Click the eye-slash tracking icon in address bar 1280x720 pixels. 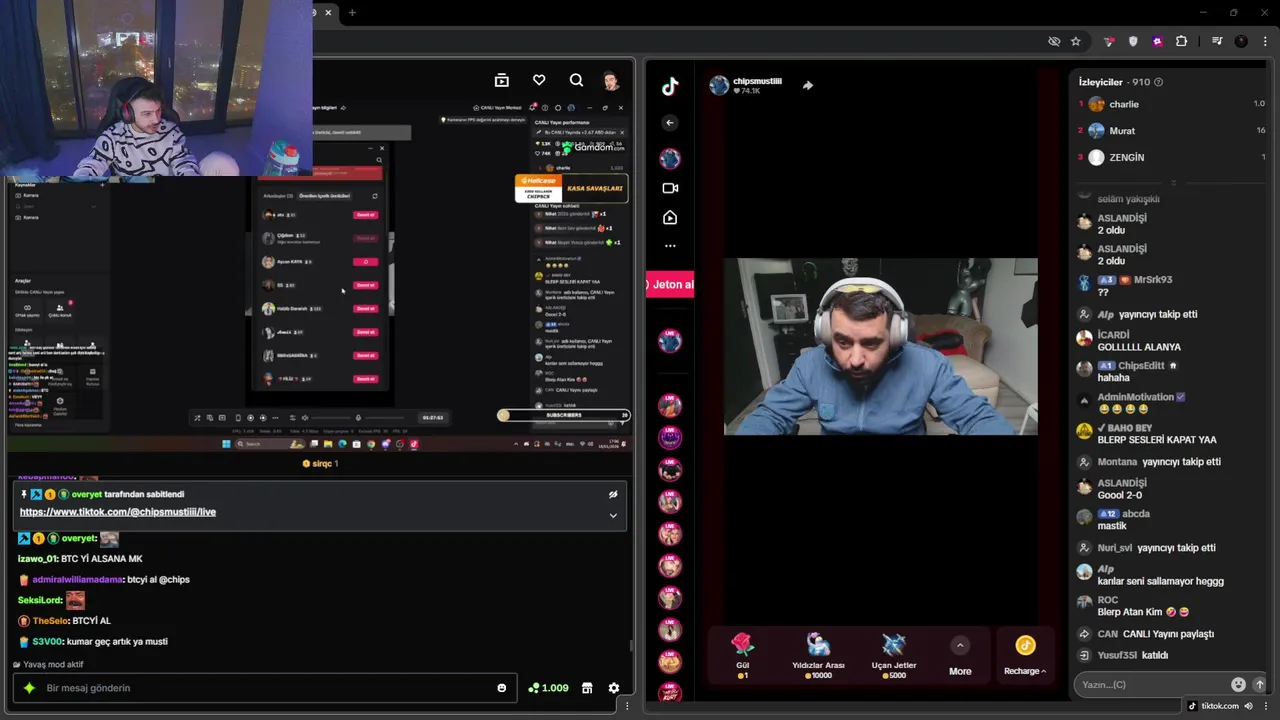[1053, 41]
